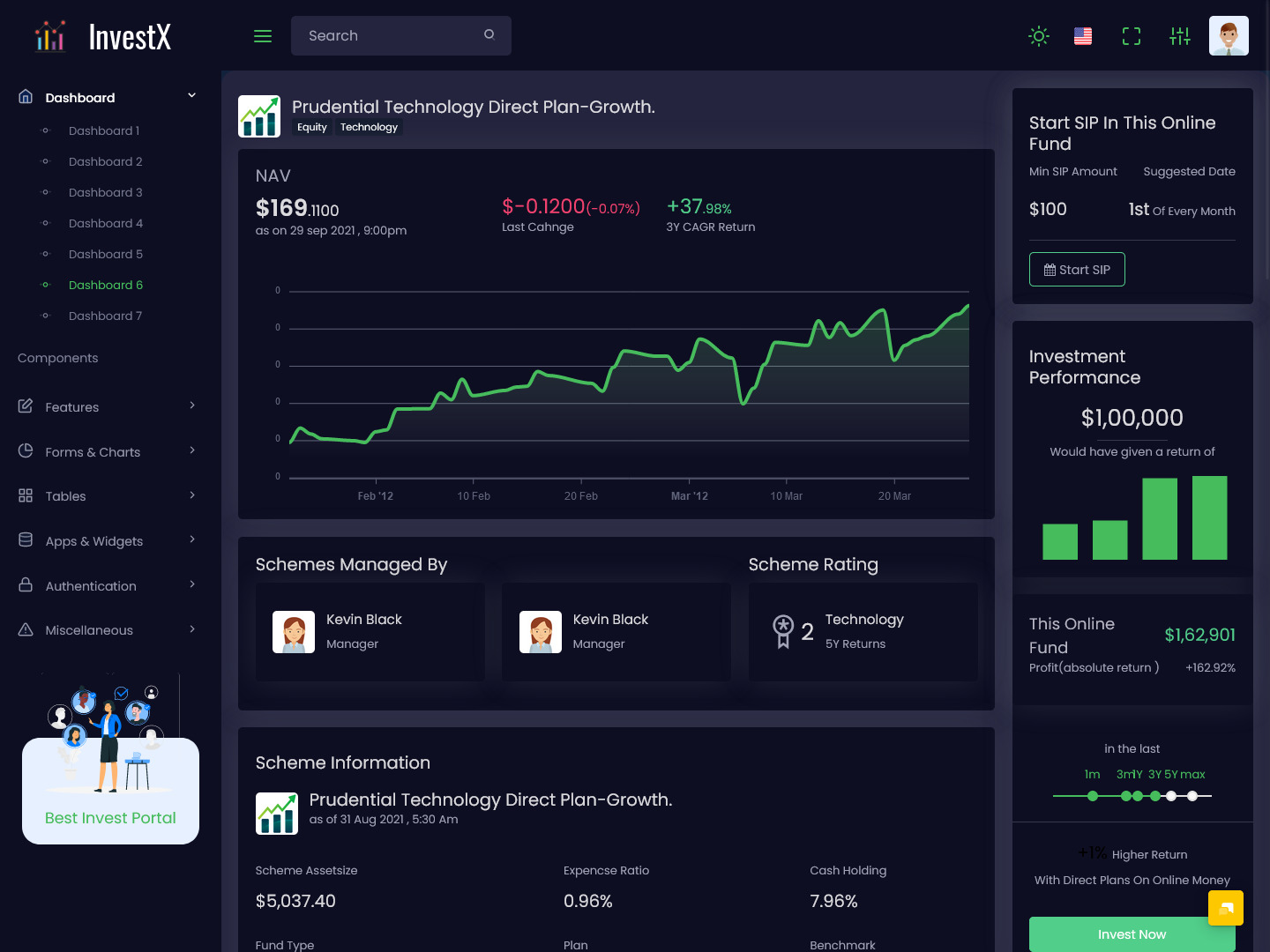Viewport: 1270px width, 952px height.
Task: Click the Tables grid icon
Action: pos(26,495)
